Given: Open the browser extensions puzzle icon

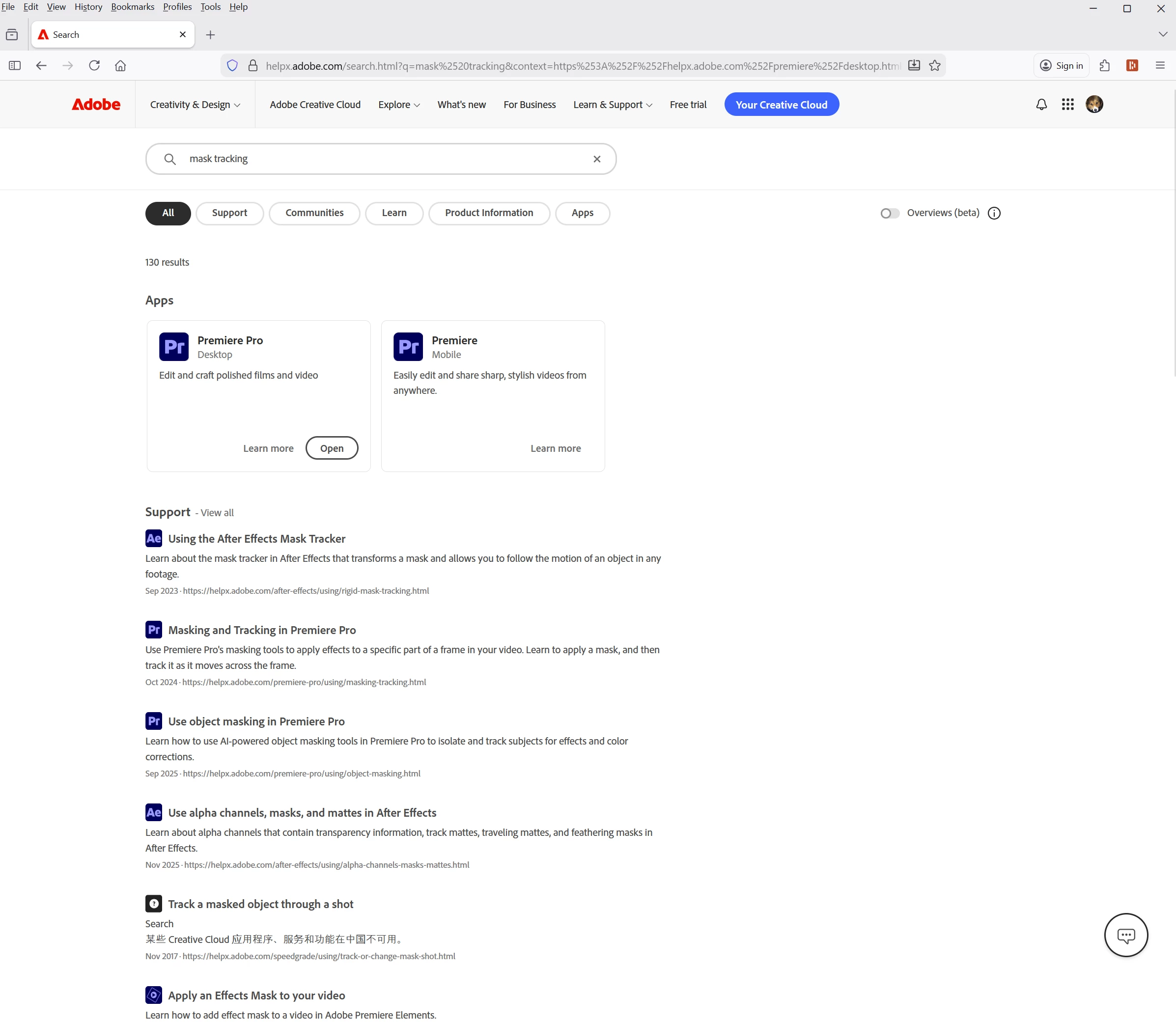Looking at the screenshot, I should point(1105,66).
